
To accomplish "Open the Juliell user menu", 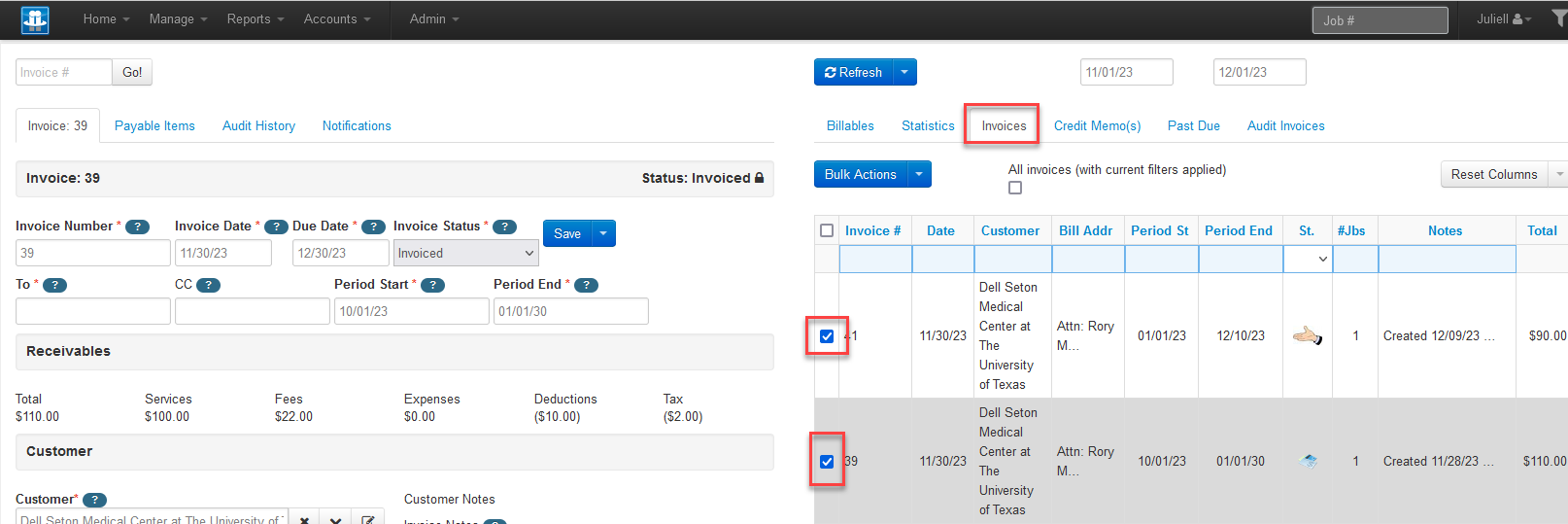I will tap(1504, 19).
